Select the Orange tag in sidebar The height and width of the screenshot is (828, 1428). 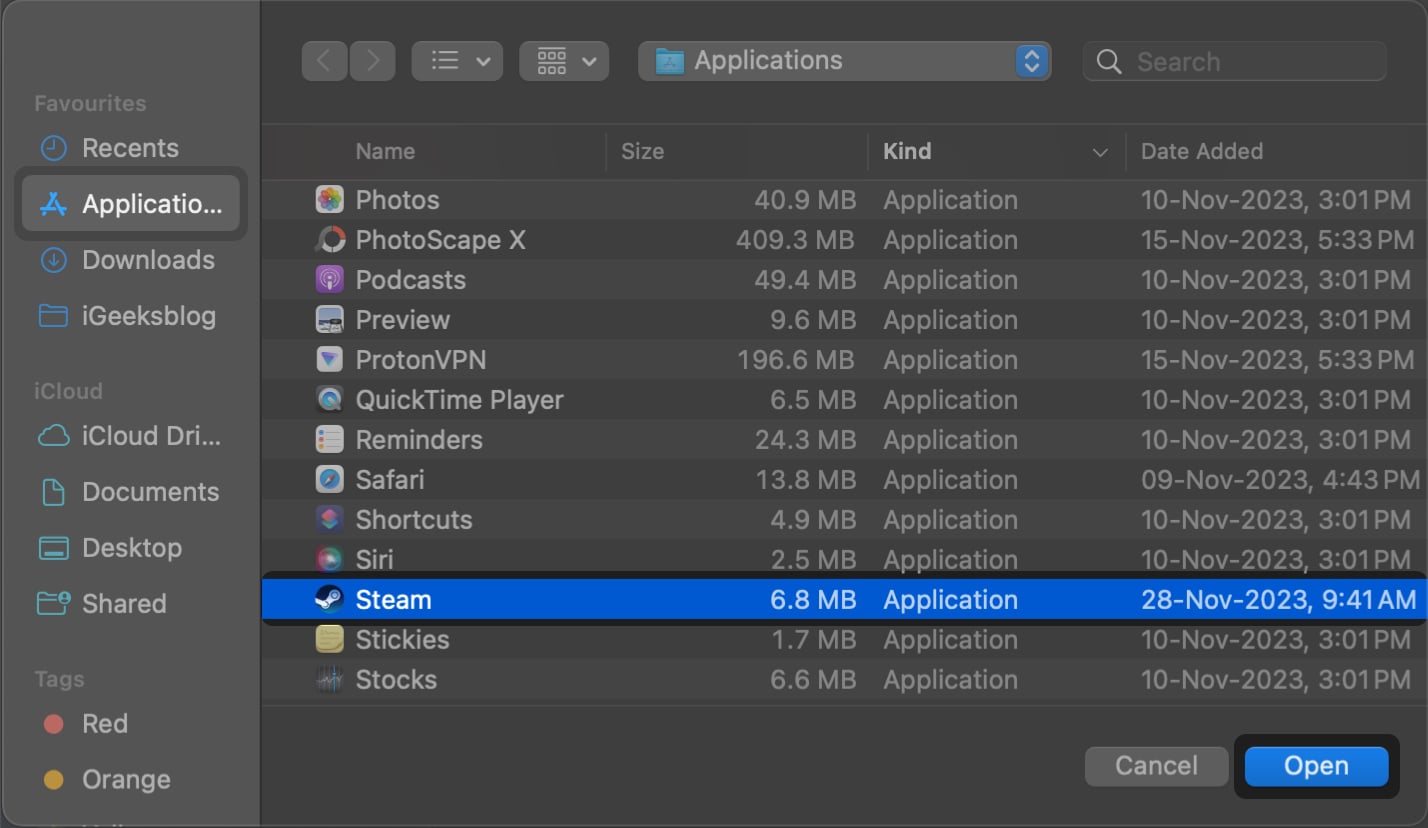click(x=108, y=780)
